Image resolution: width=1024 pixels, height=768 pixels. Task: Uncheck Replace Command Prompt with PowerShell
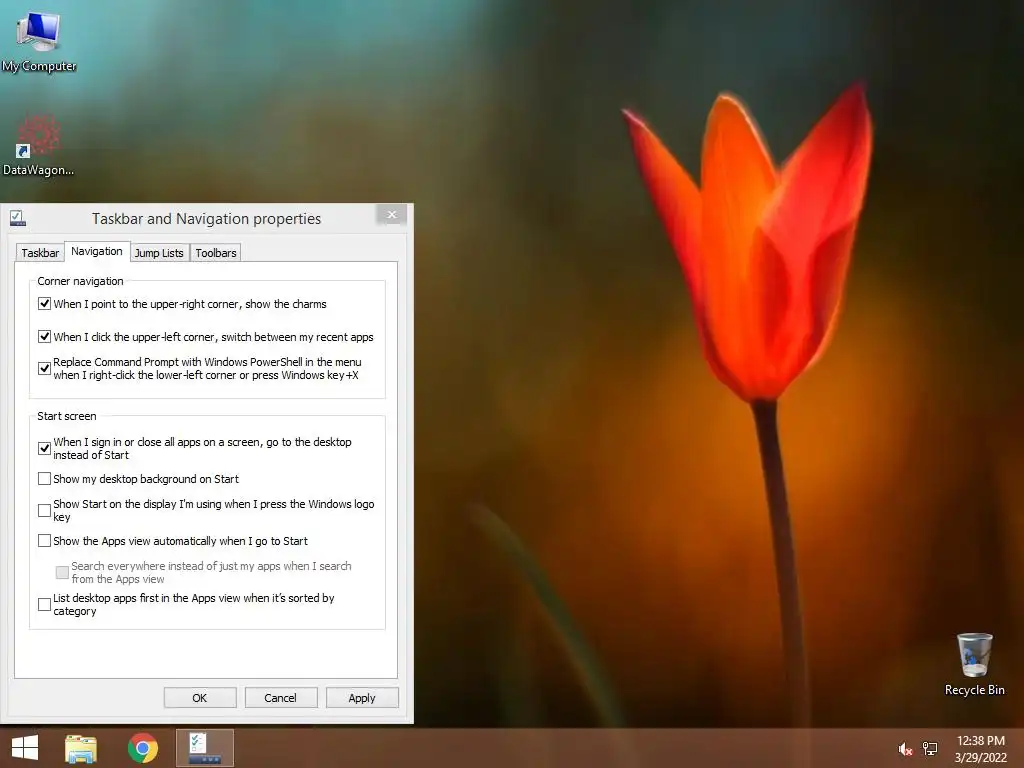click(x=44, y=368)
